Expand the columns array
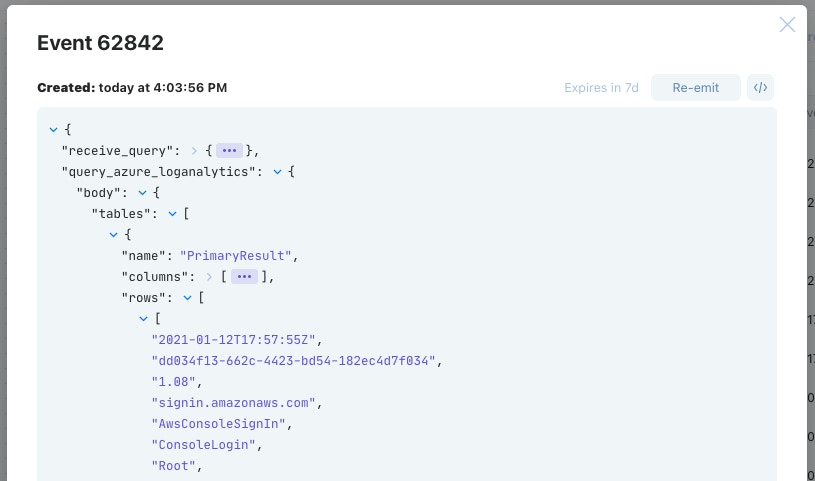The image size is (815, 481). tap(210, 277)
